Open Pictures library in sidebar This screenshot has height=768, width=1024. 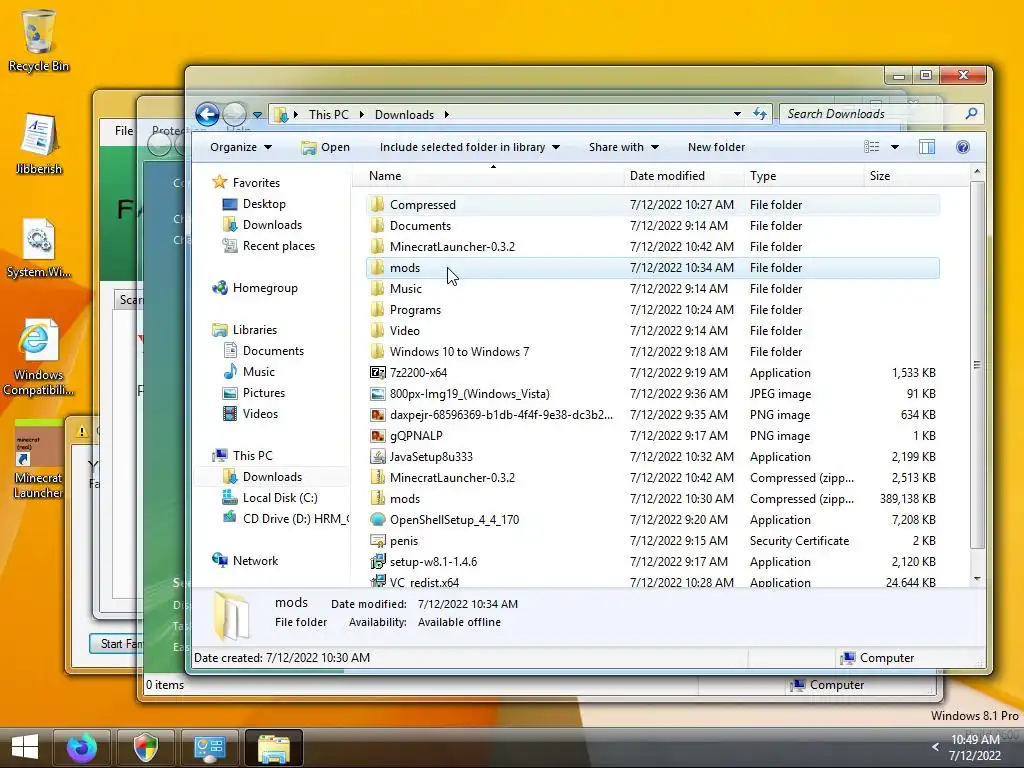(254, 392)
